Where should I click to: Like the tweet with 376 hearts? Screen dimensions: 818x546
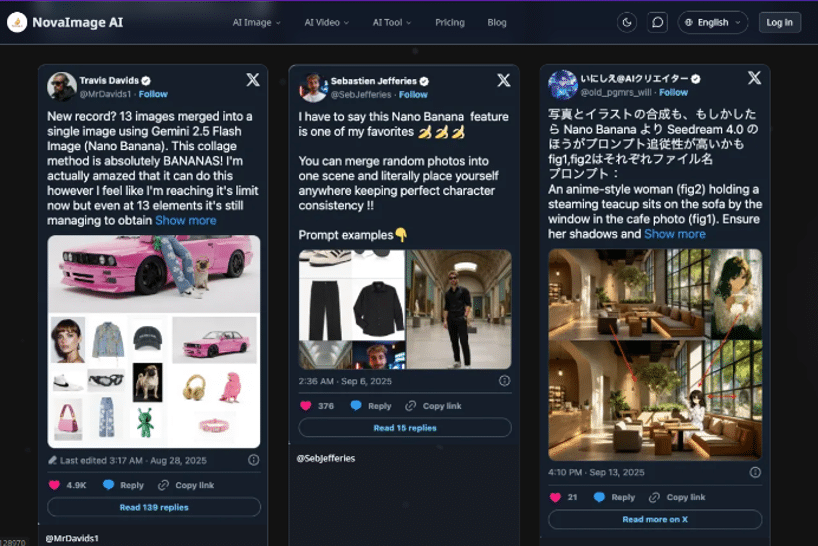point(306,406)
